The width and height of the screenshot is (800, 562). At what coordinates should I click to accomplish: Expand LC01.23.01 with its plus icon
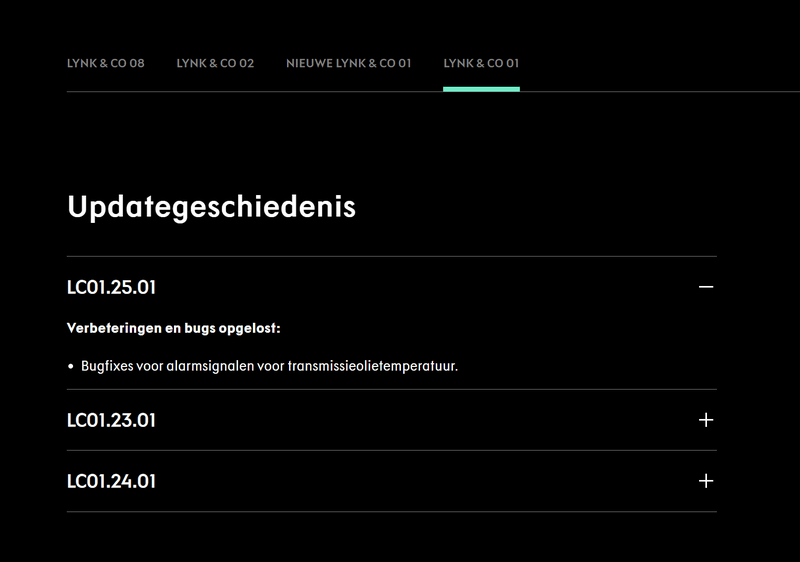coord(706,420)
